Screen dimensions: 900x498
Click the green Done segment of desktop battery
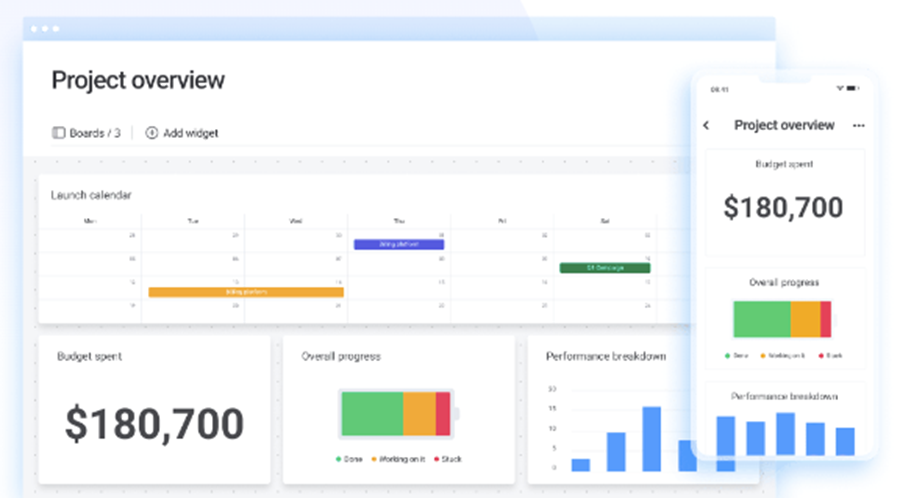(371, 413)
